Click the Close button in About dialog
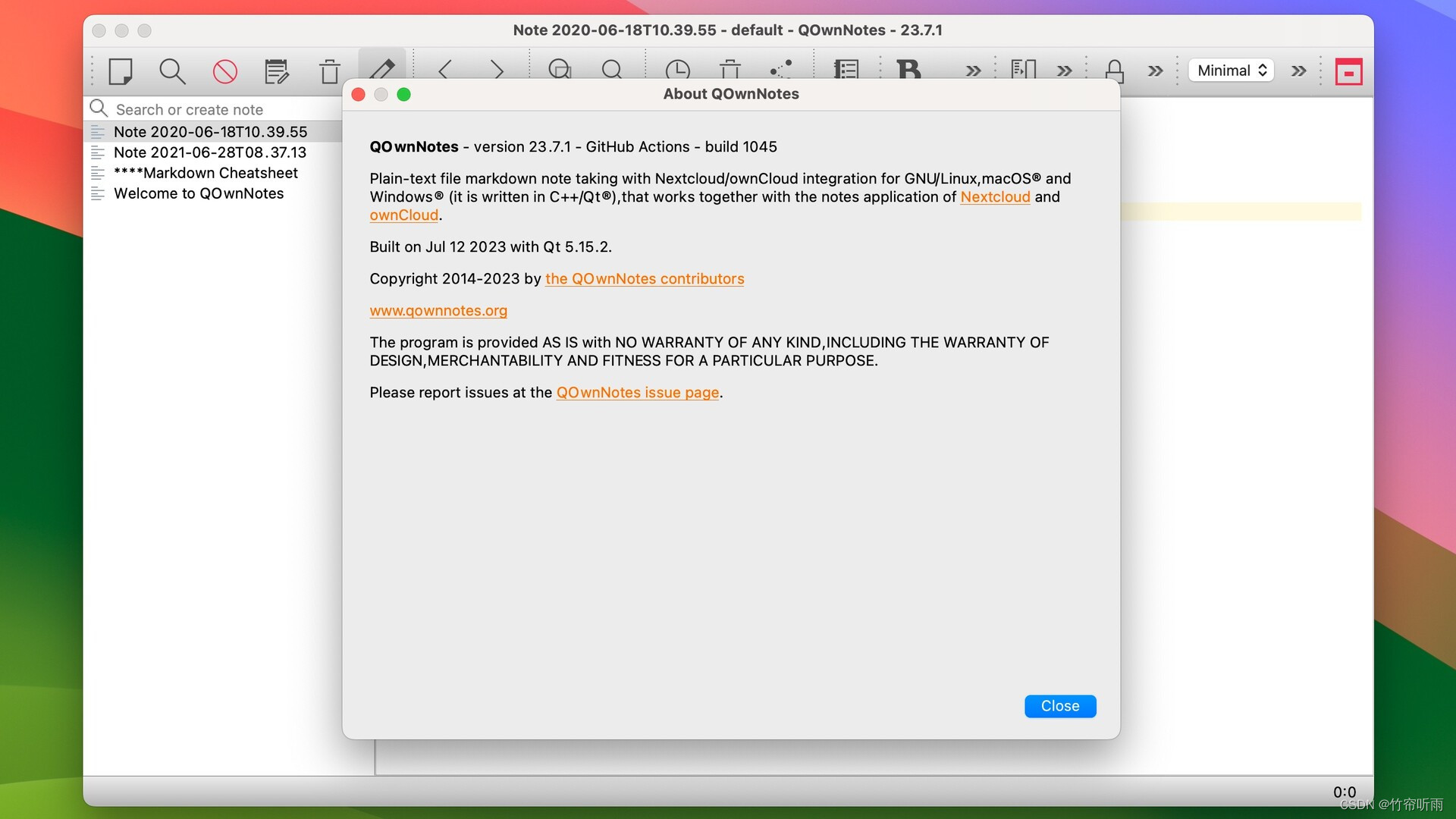Viewport: 1456px width, 819px height. pyautogui.click(x=1060, y=706)
